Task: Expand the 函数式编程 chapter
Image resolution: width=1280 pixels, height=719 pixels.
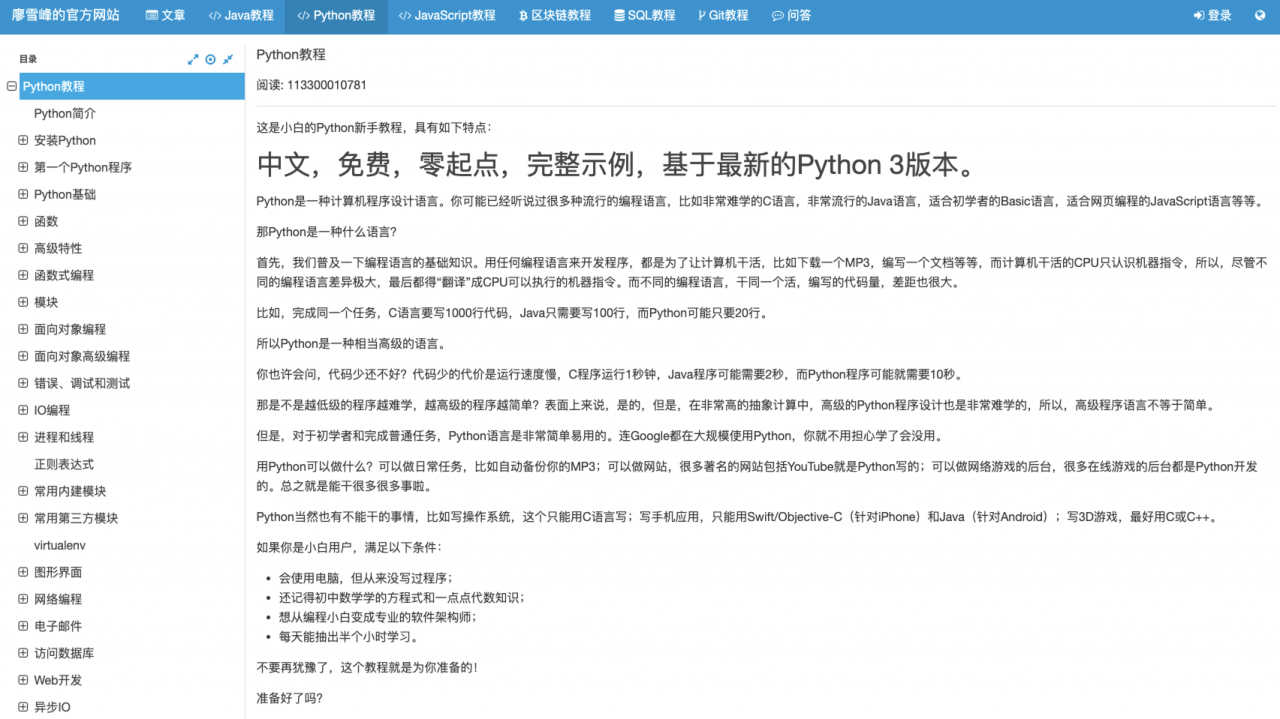Action: coord(23,275)
